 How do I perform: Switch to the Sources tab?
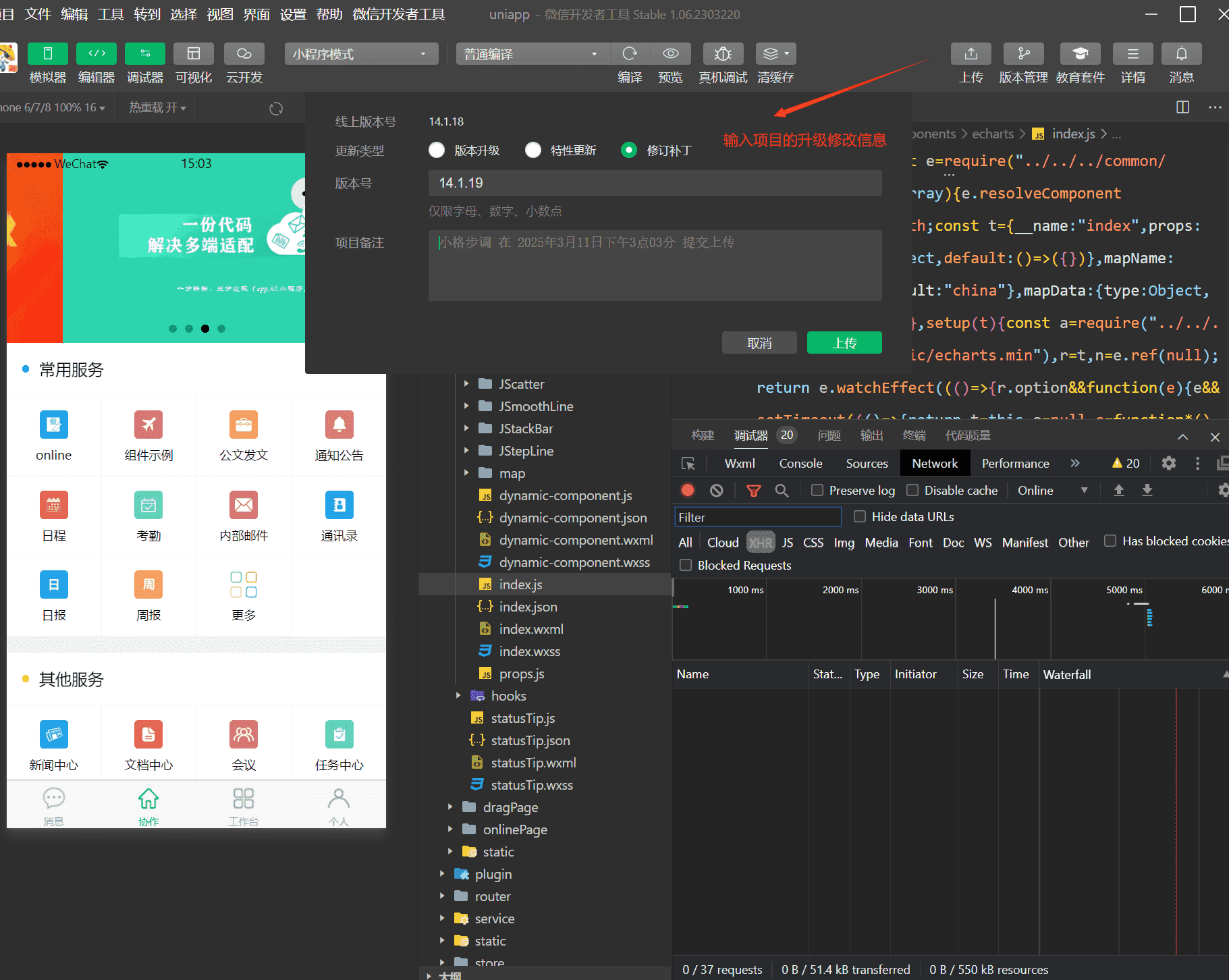click(867, 463)
